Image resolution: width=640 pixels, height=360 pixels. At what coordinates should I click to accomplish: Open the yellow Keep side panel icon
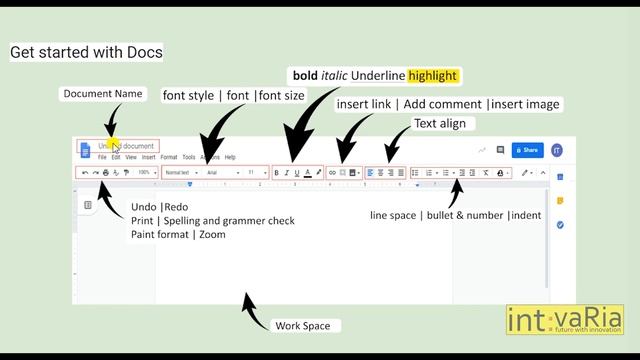point(560,200)
